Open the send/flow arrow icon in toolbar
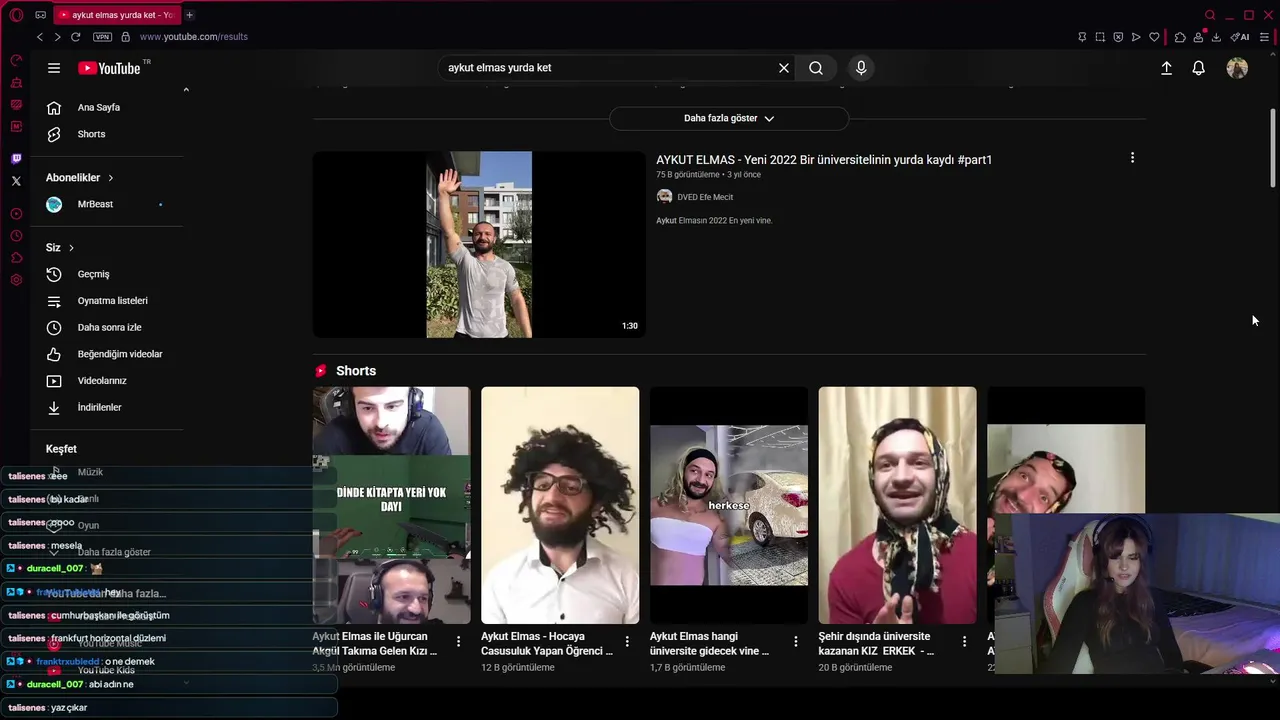The image size is (1280, 720). tap(1136, 37)
